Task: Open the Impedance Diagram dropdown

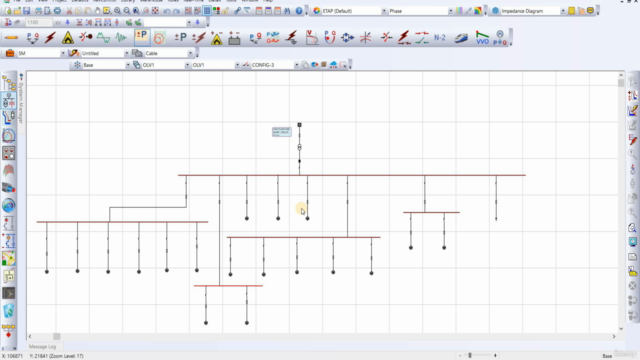Action: (563, 11)
